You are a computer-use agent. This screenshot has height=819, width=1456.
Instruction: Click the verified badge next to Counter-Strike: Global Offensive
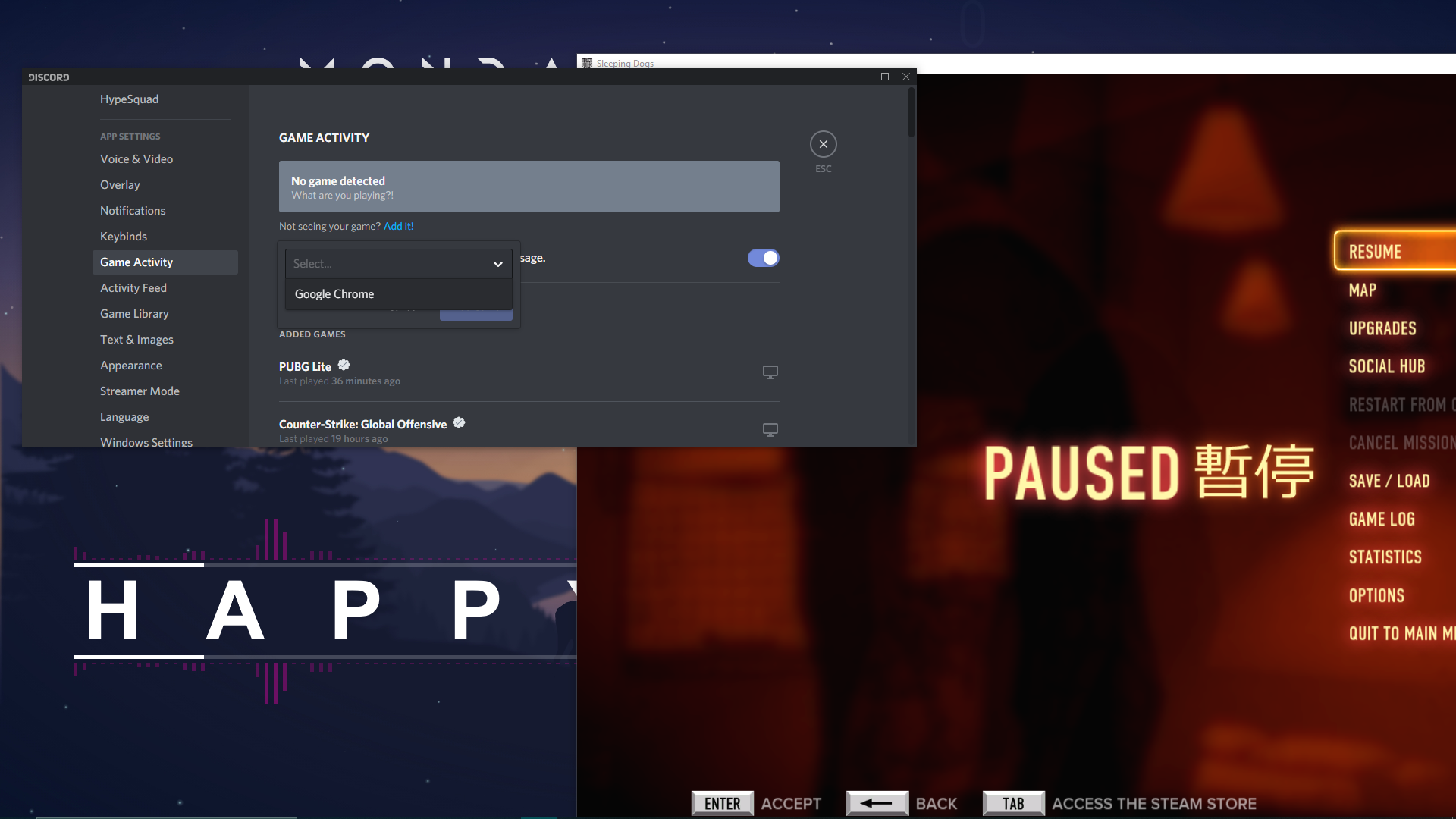[459, 423]
